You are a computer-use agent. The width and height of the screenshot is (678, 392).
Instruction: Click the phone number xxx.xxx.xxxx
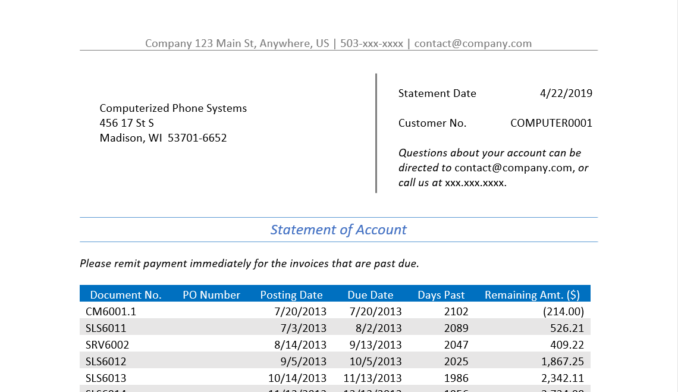(x=476, y=183)
